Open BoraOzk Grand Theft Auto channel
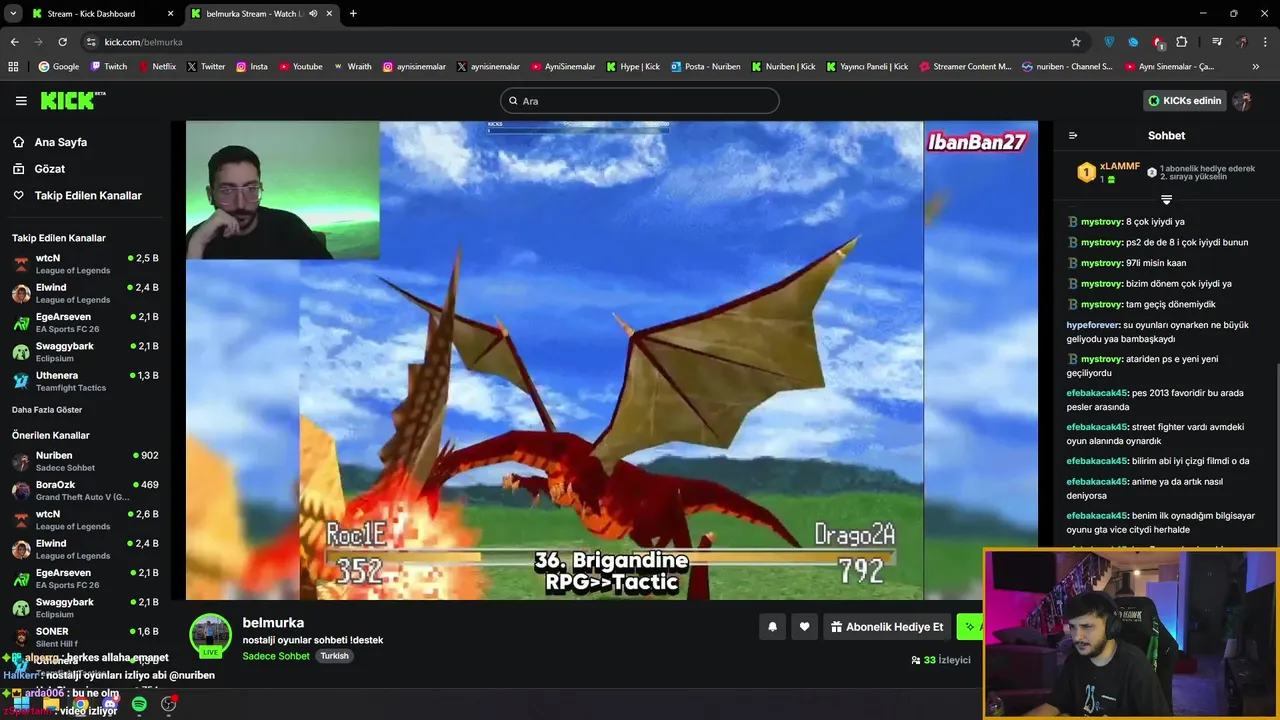 point(85,490)
